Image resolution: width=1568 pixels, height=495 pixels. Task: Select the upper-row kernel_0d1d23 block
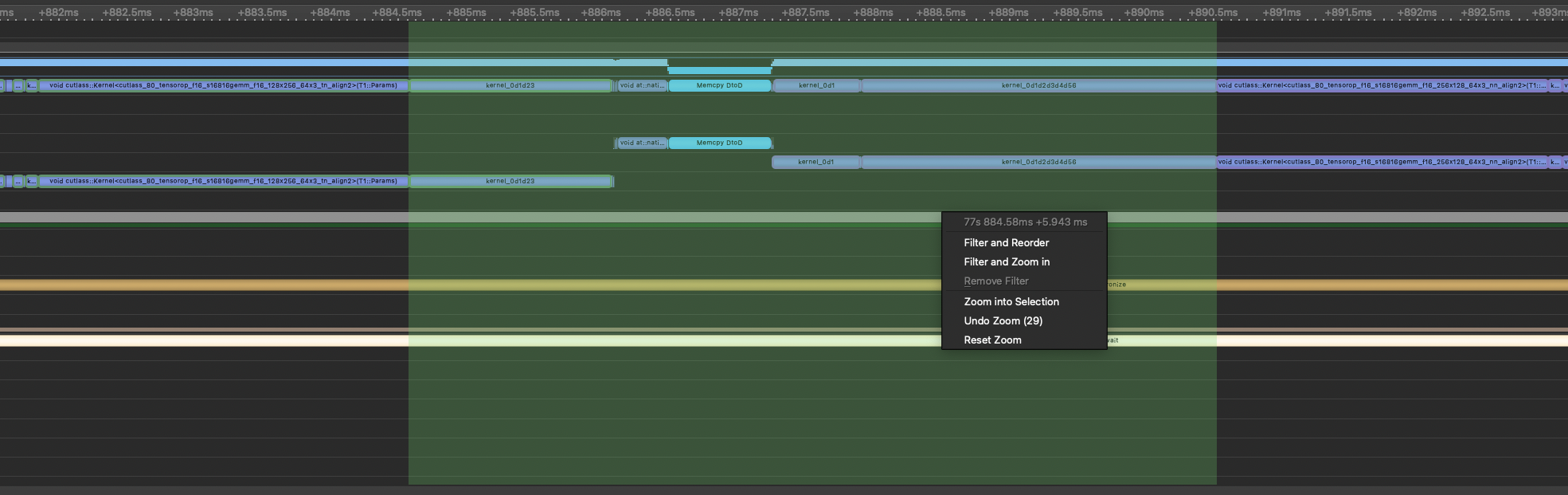[510, 85]
